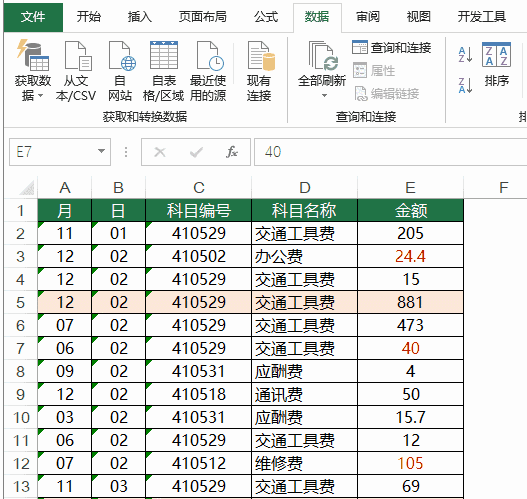Select row 13 header
This screenshot has width=527, height=499.
(21, 487)
